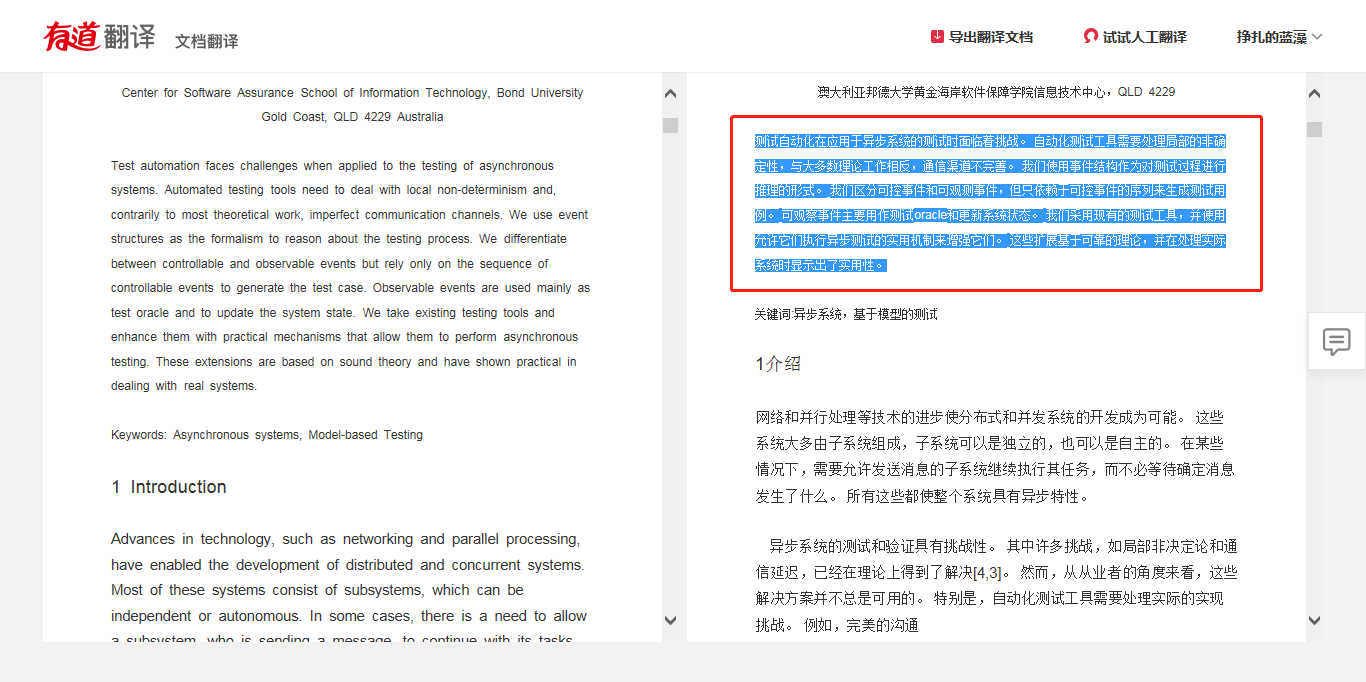
Task: Click the red human translation headset icon
Action: click(x=1090, y=36)
